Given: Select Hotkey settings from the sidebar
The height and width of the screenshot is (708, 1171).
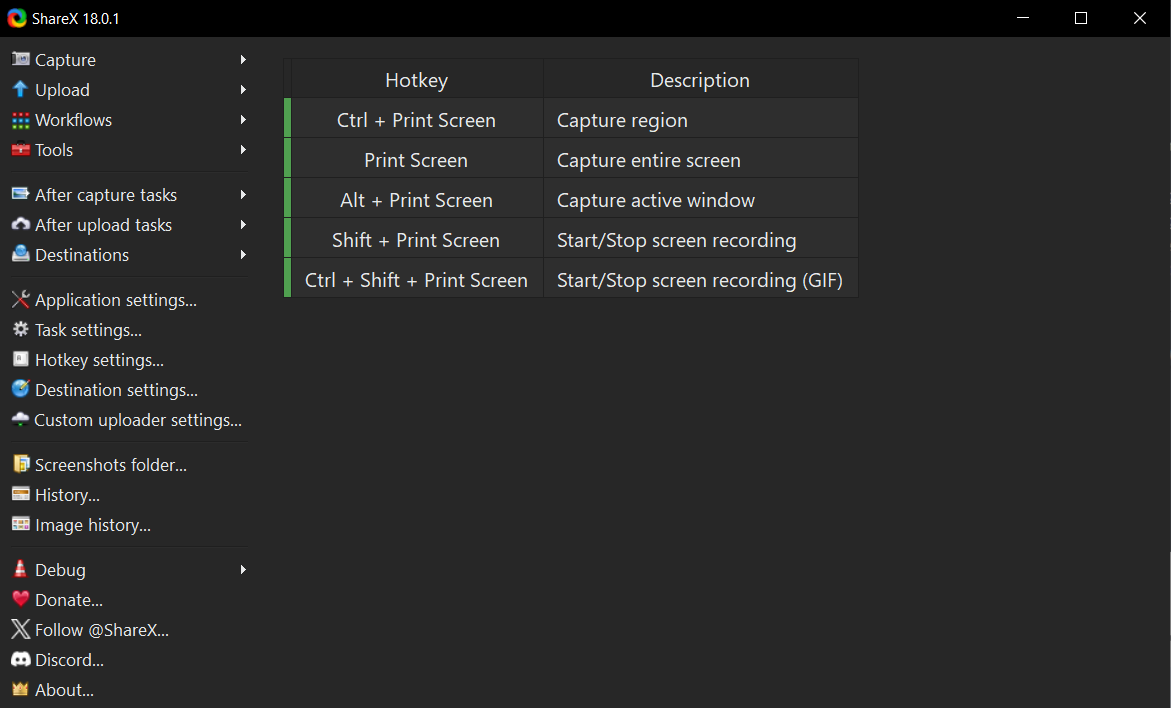Looking at the screenshot, I should click(x=98, y=359).
